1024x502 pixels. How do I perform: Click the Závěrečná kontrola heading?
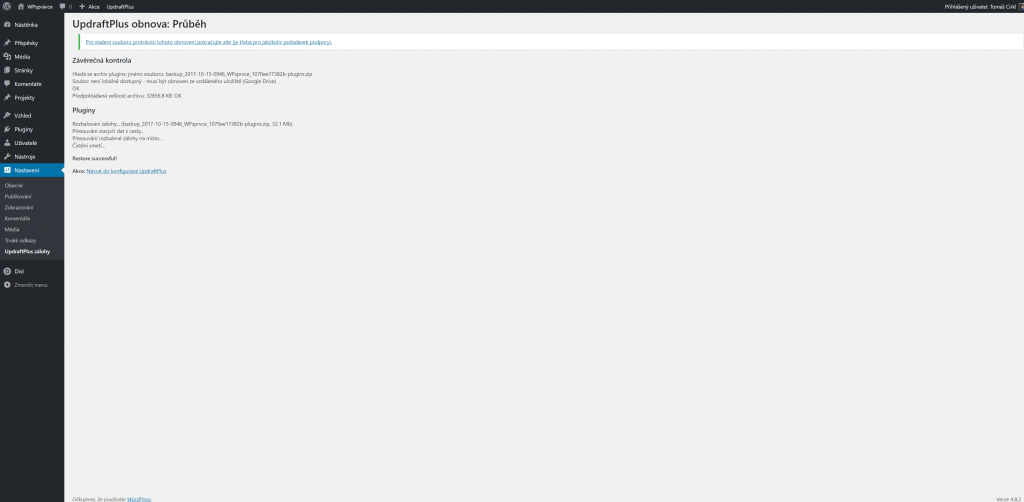point(102,61)
